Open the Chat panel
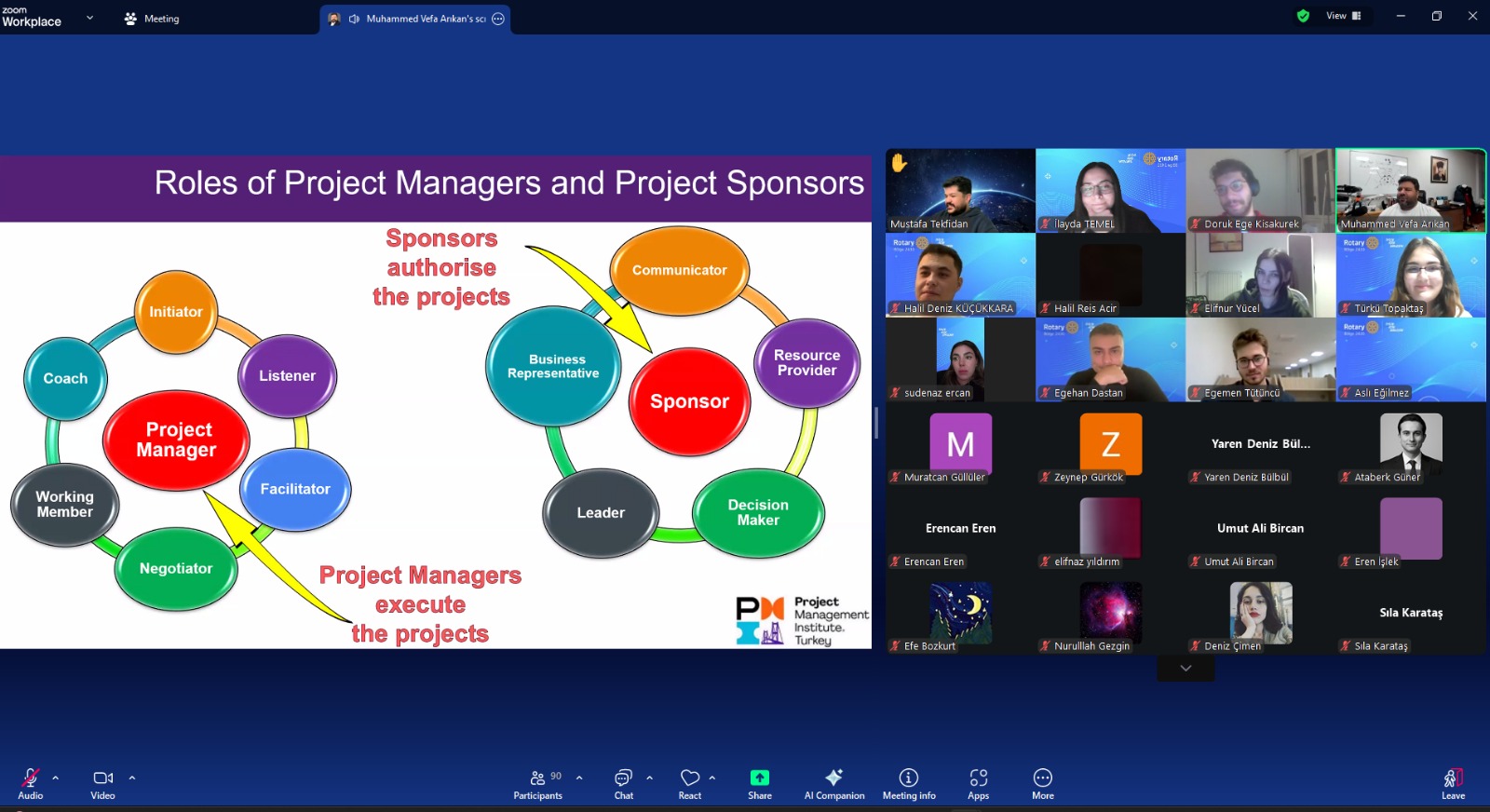1490x812 pixels. [x=623, y=783]
